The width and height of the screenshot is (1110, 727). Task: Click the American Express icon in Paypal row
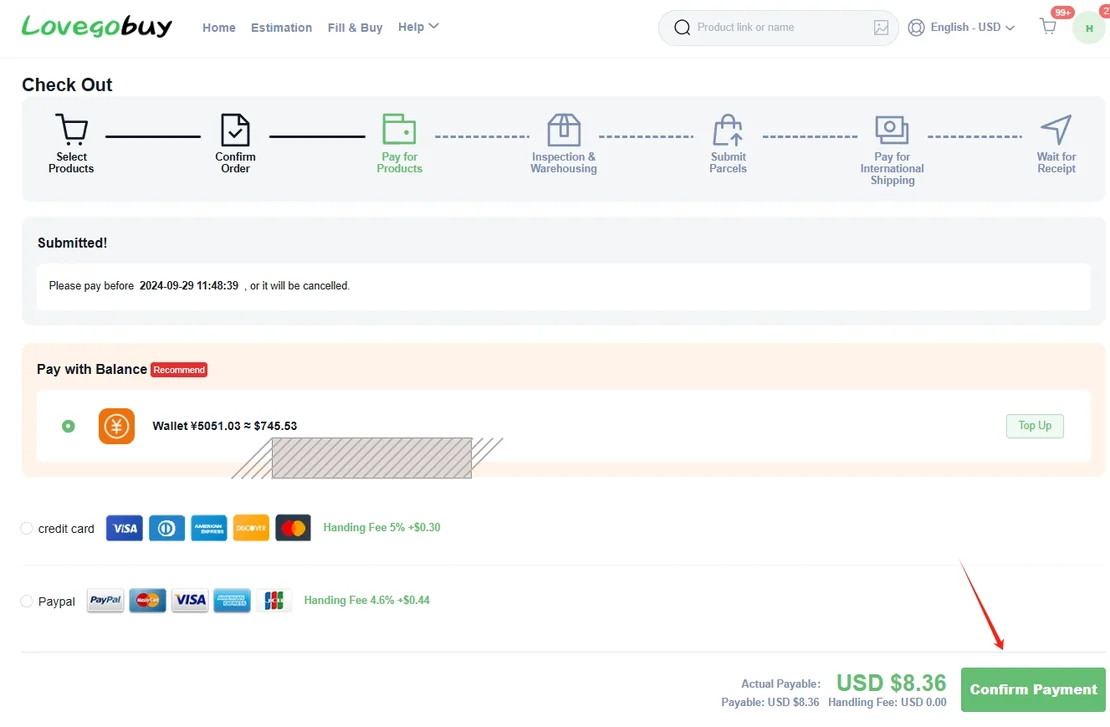pos(232,600)
